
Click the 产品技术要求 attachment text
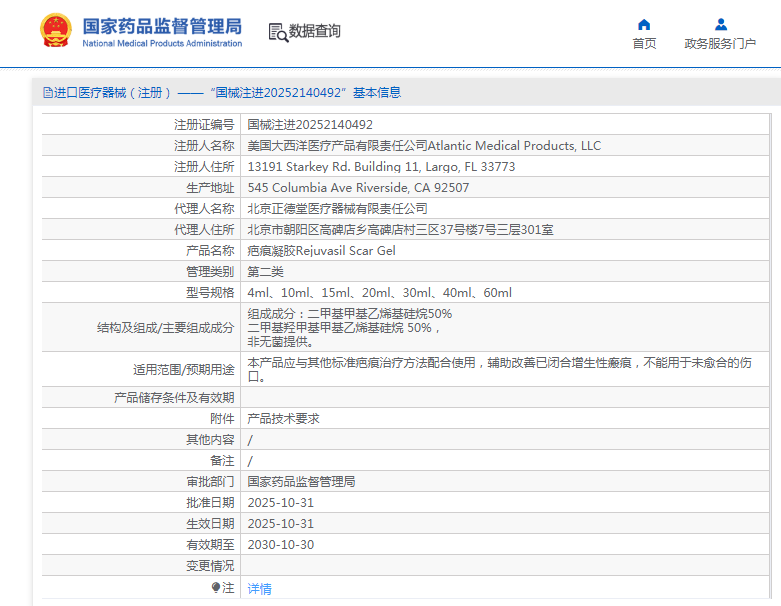(x=283, y=419)
